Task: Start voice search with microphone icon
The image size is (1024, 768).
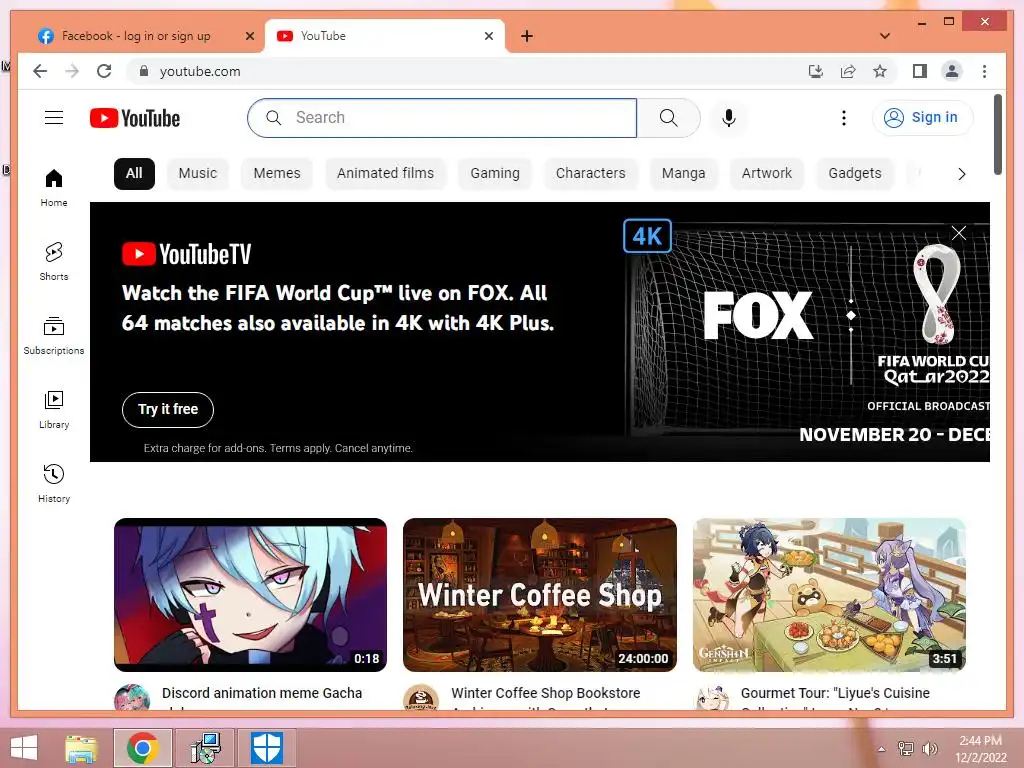Action: click(x=729, y=118)
